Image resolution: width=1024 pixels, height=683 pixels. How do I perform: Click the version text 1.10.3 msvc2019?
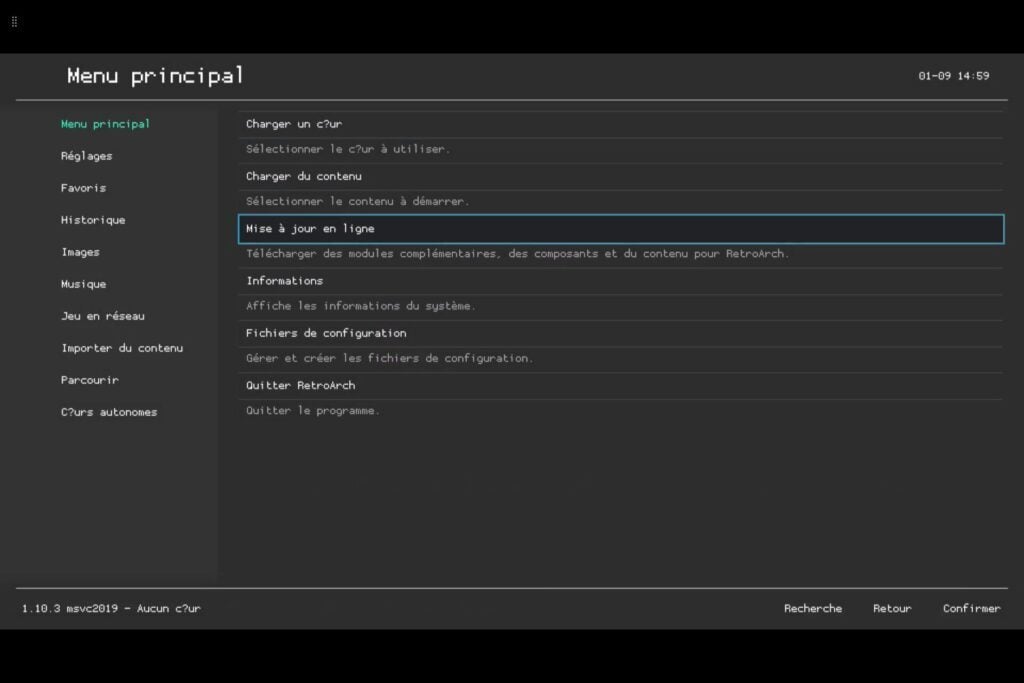pos(70,609)
